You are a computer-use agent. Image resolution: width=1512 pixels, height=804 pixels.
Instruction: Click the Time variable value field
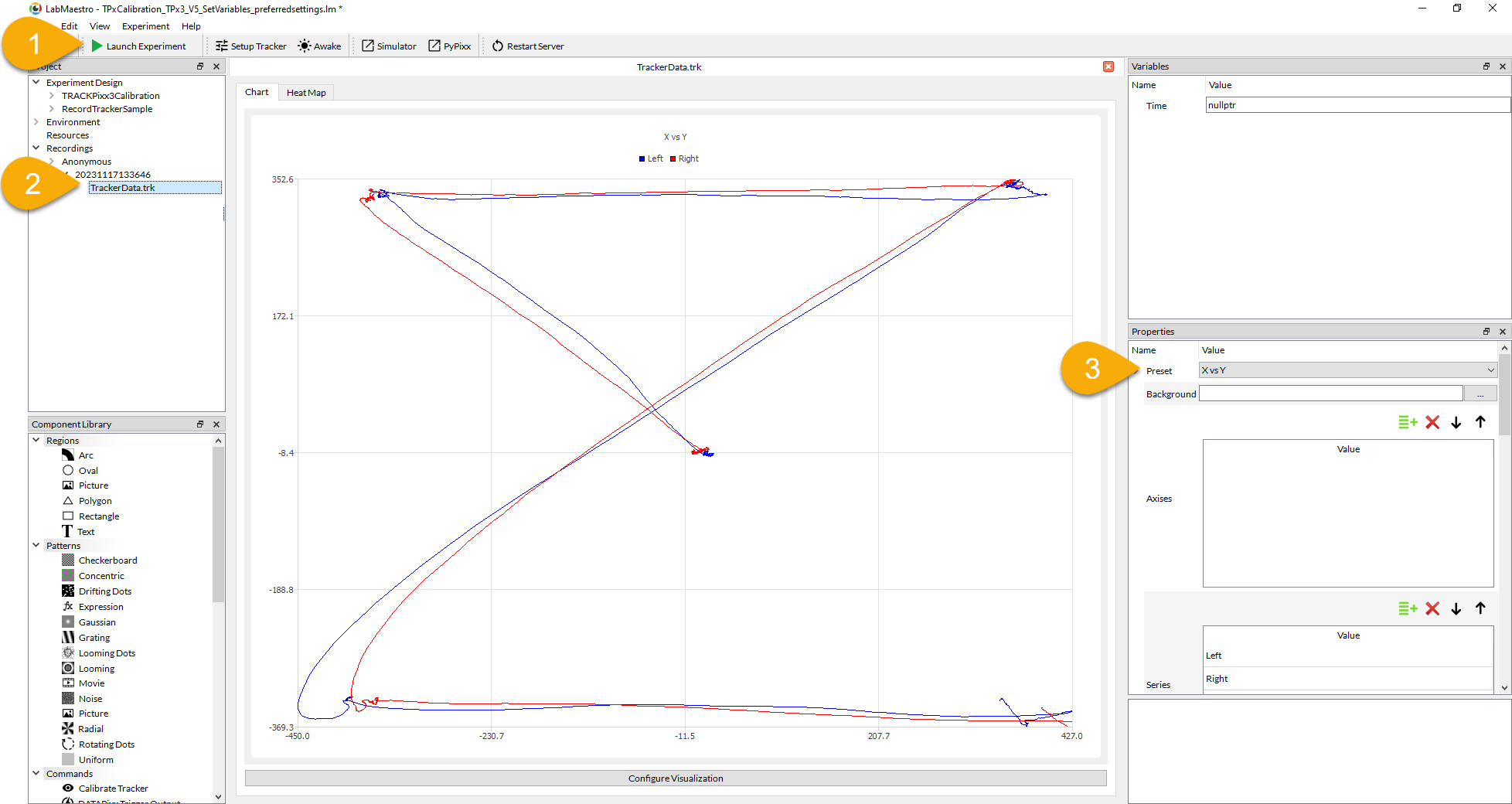(1357, 105)
